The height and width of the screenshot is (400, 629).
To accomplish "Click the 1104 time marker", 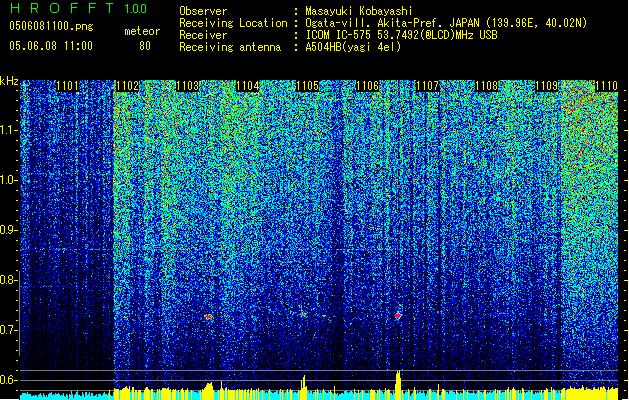I will click(248, 86).
